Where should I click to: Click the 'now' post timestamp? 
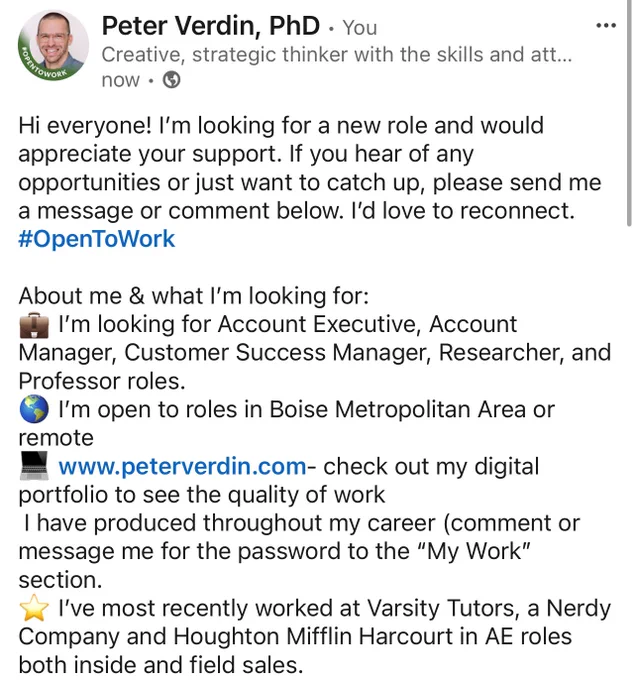click(121, 80)
